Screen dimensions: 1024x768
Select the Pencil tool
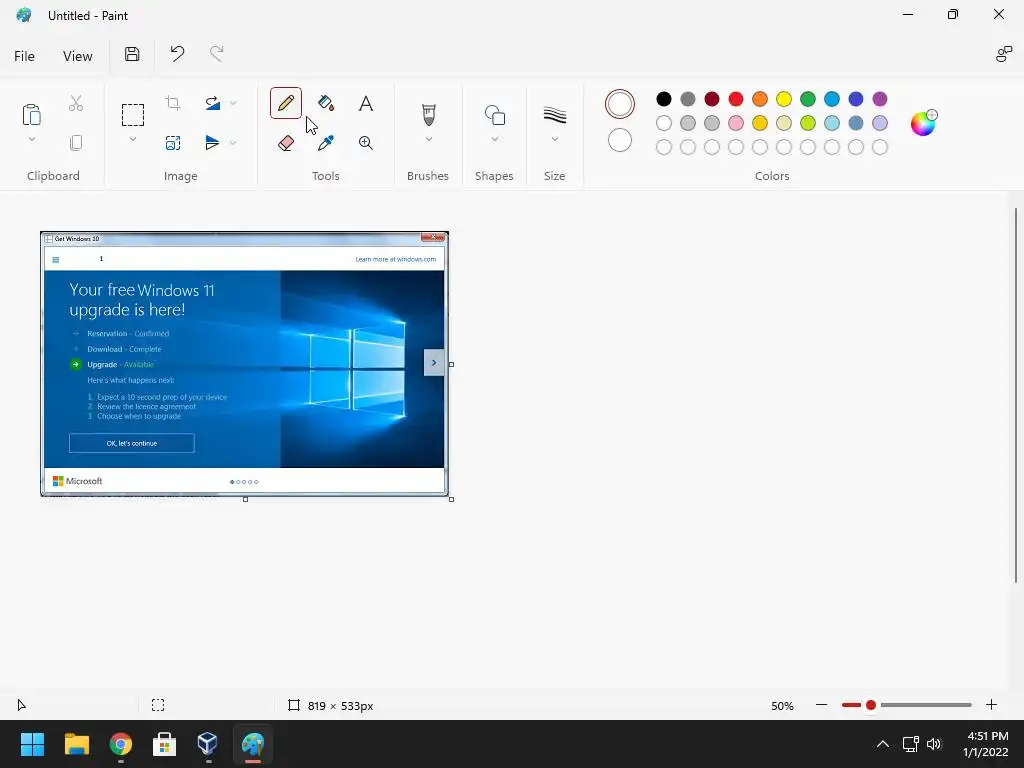click(285, 103)
